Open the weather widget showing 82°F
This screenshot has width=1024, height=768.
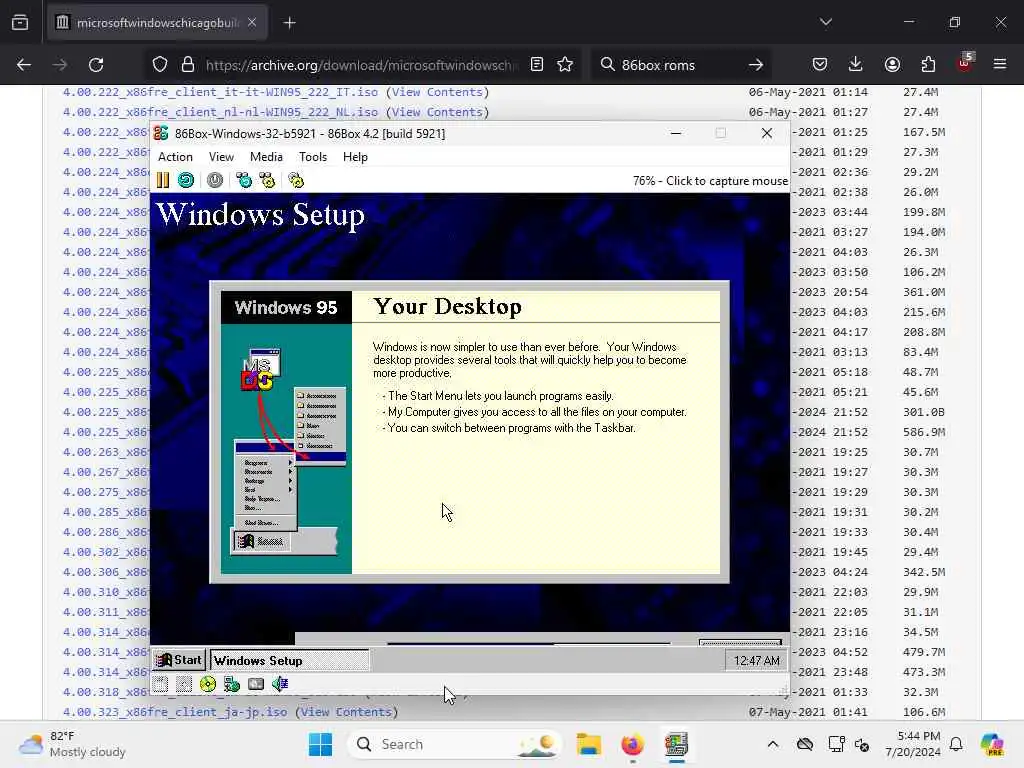[72, 744]
